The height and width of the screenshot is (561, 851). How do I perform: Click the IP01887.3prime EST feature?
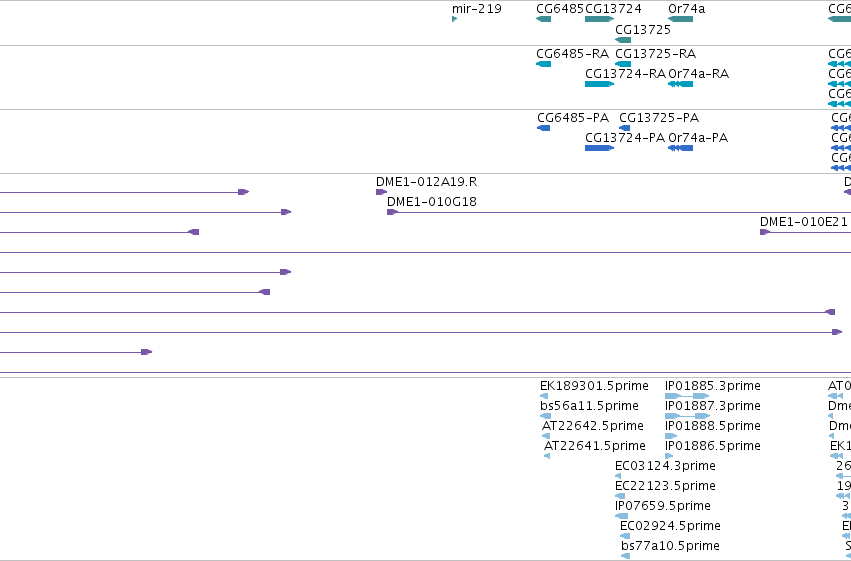coord(687,416)
